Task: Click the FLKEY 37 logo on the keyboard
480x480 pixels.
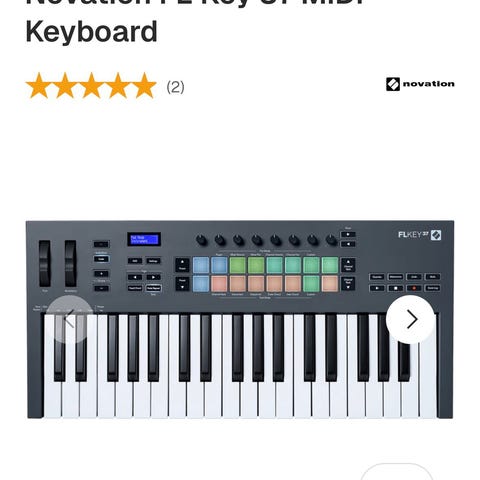Action: [x=419, y=235]
